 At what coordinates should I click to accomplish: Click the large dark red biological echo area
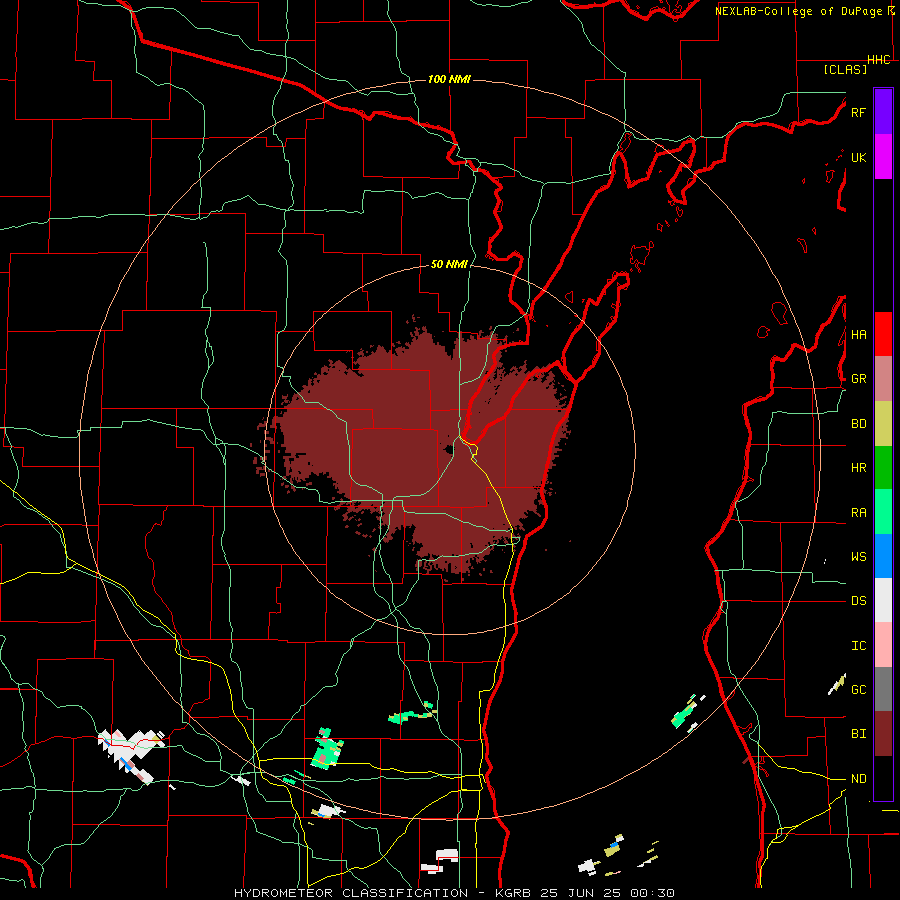[413, 448]
